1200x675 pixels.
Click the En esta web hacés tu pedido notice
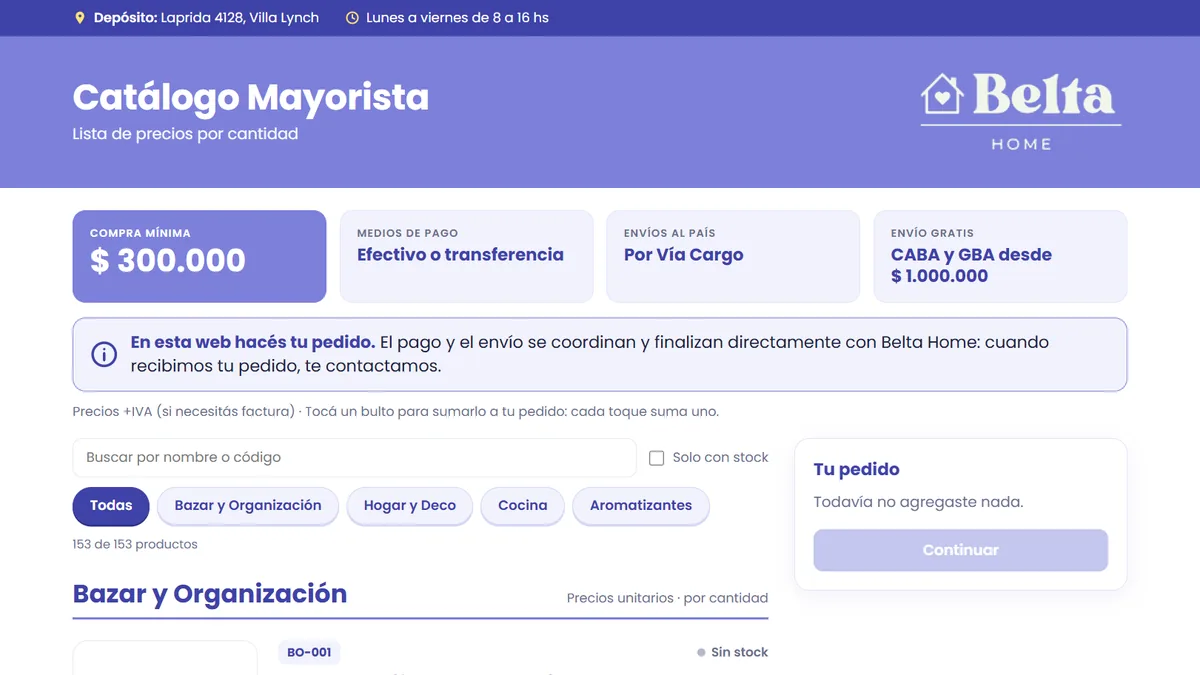(600, 355)
